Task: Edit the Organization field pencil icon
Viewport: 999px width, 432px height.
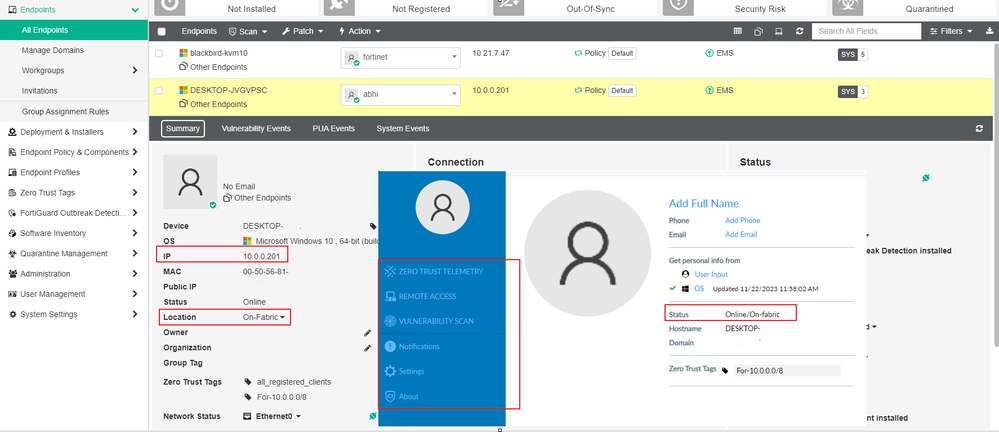Action: coord(368,348)
